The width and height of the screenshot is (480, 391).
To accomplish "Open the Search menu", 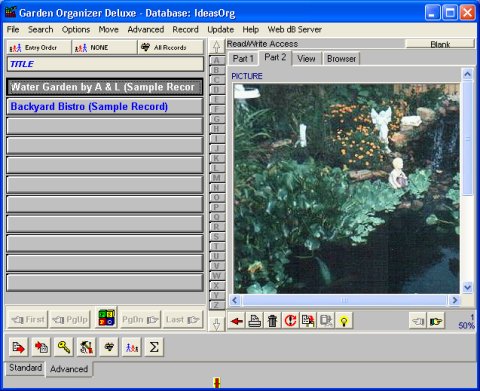I will pyautogui.click(x=40, y=29).
